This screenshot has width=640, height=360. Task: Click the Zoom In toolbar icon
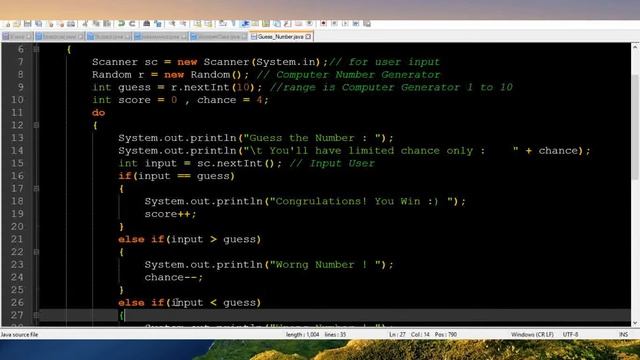[172, 24]
